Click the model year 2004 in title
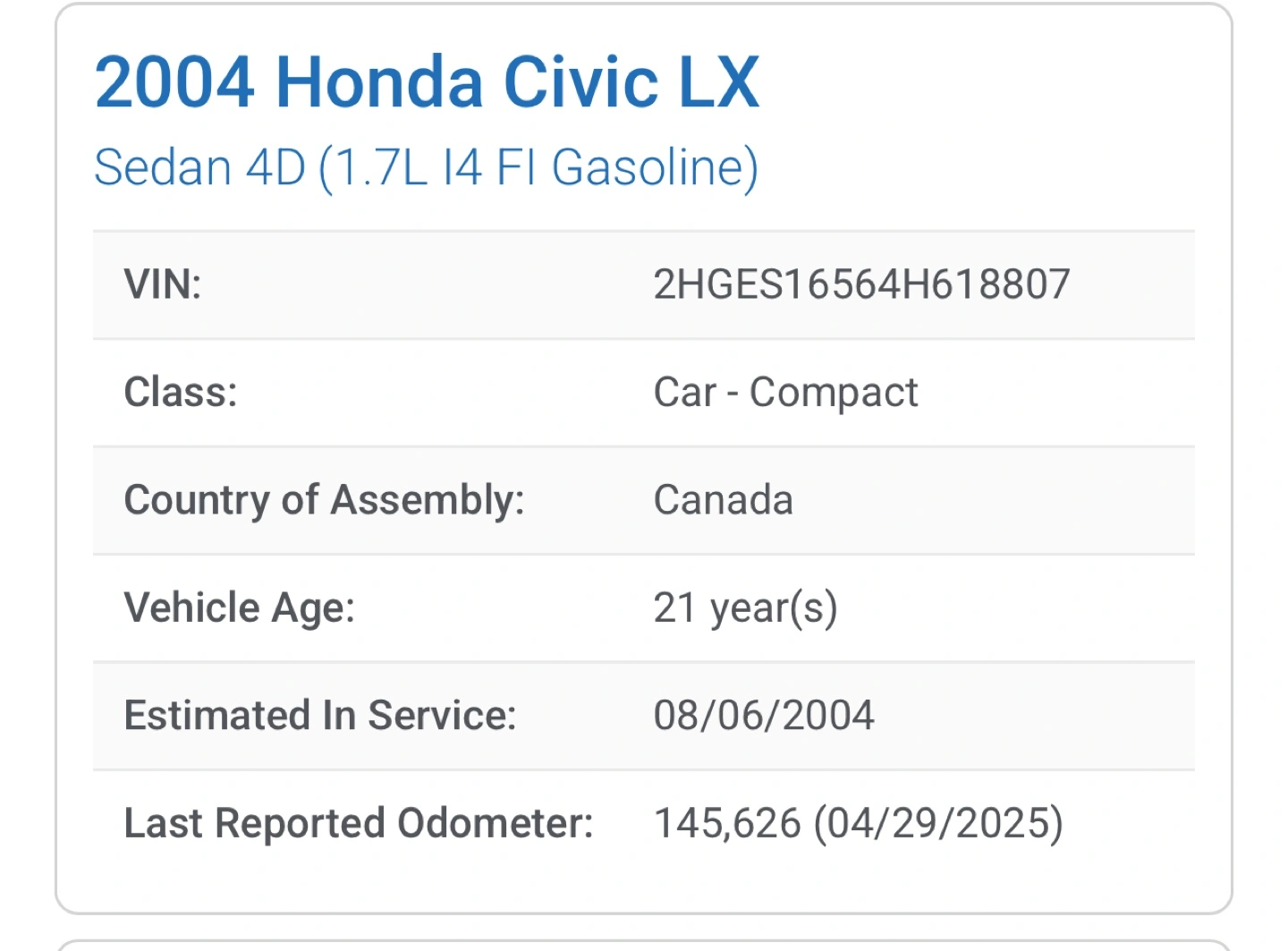Screen dimensions: 1288x951 pos(174,82)
